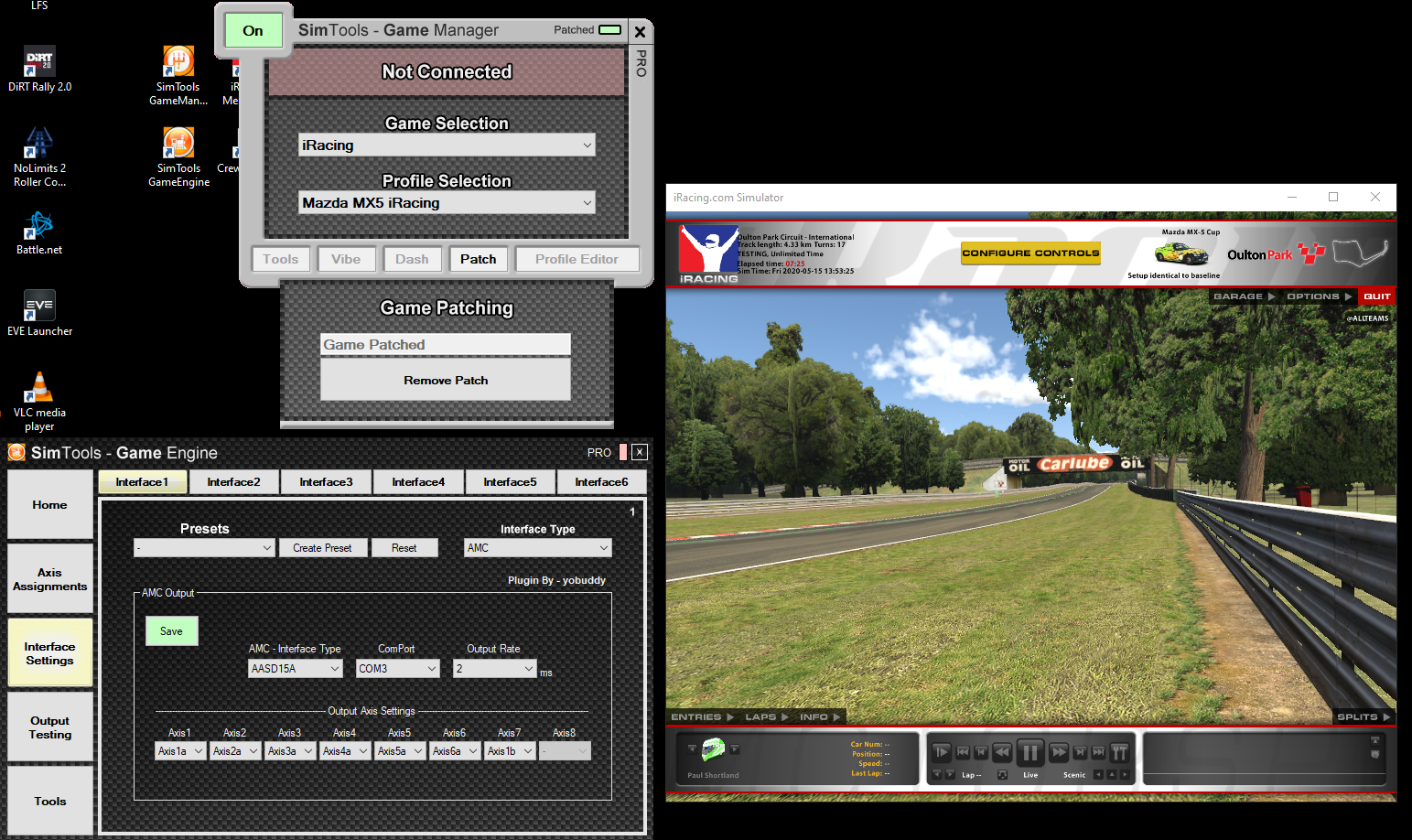Viewport: 1412px width, 840px height.
Task: Click the Oulton Park track map icon
Action: (1360, 253)
